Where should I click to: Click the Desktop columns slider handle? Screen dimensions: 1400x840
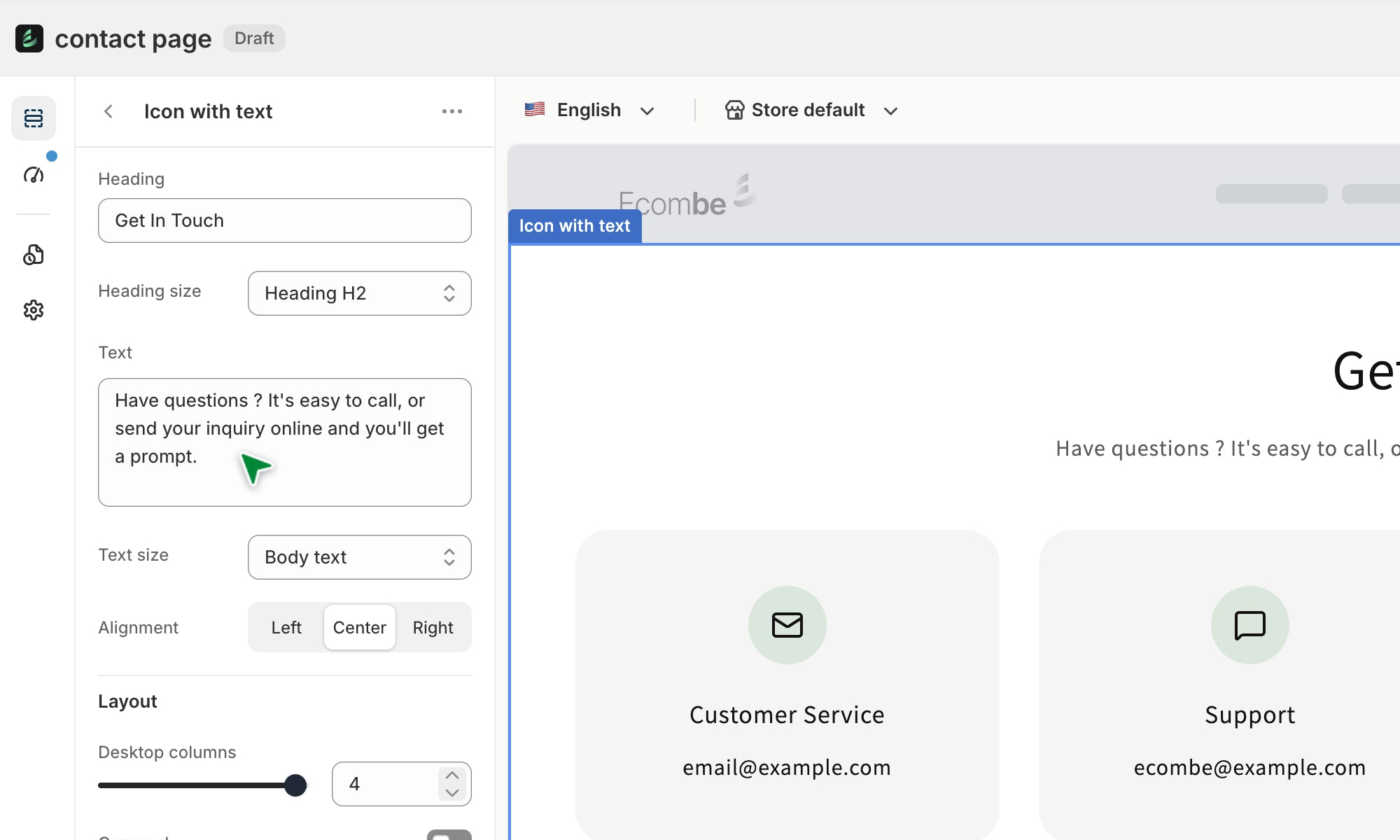(295, 785)
